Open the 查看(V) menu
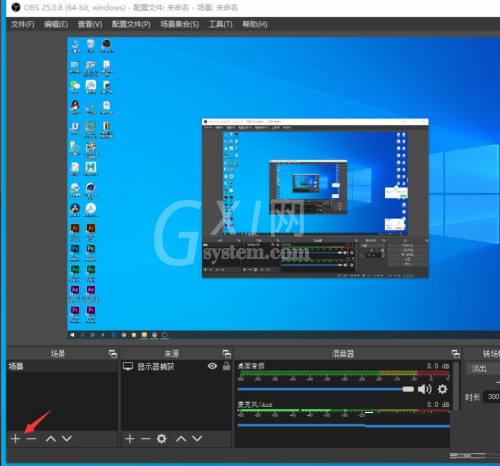Screen dimensions: 500x466 click(90, 24)
